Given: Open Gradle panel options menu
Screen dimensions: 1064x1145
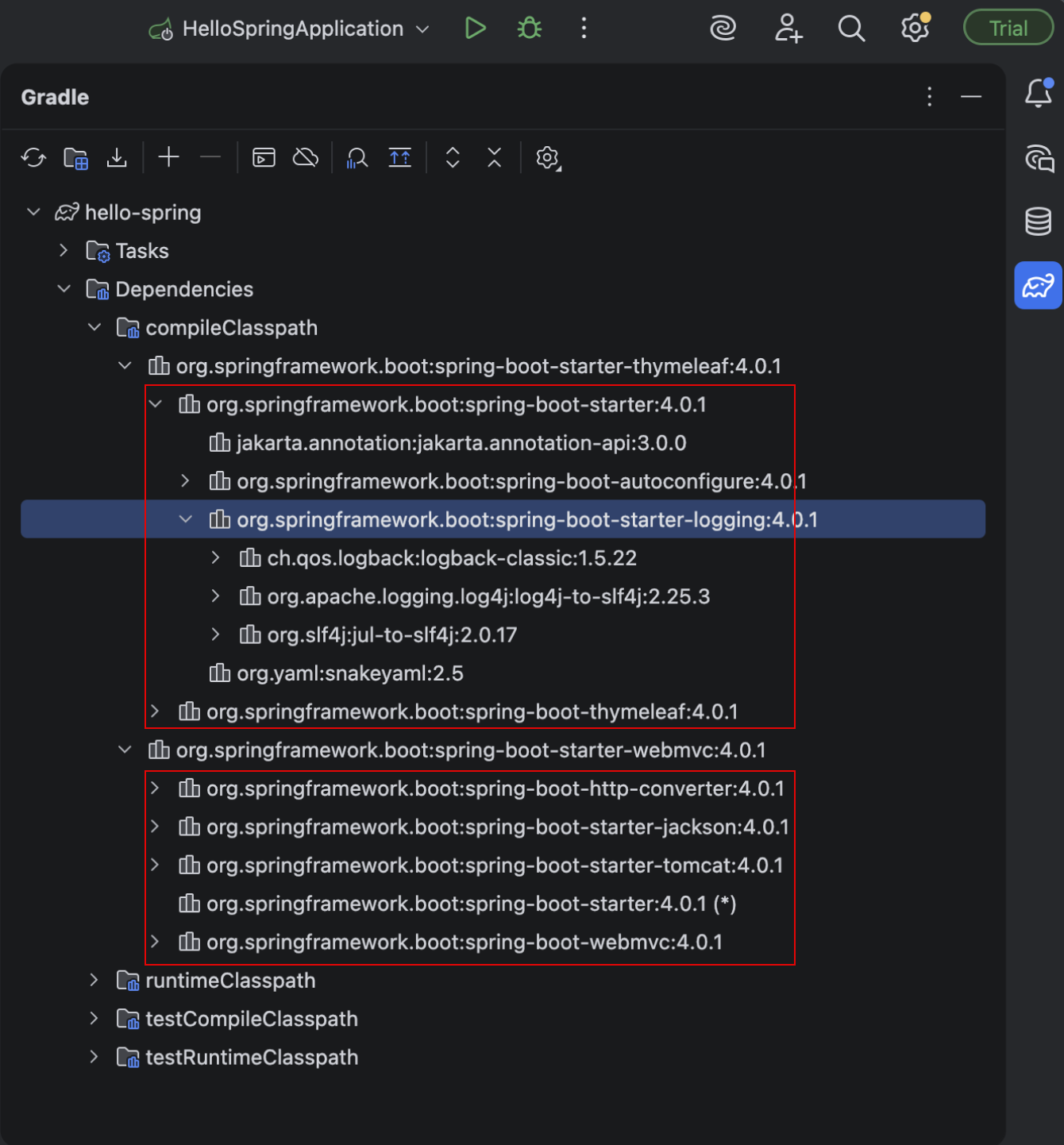Looking at the screenshot, I should (930, 97).
